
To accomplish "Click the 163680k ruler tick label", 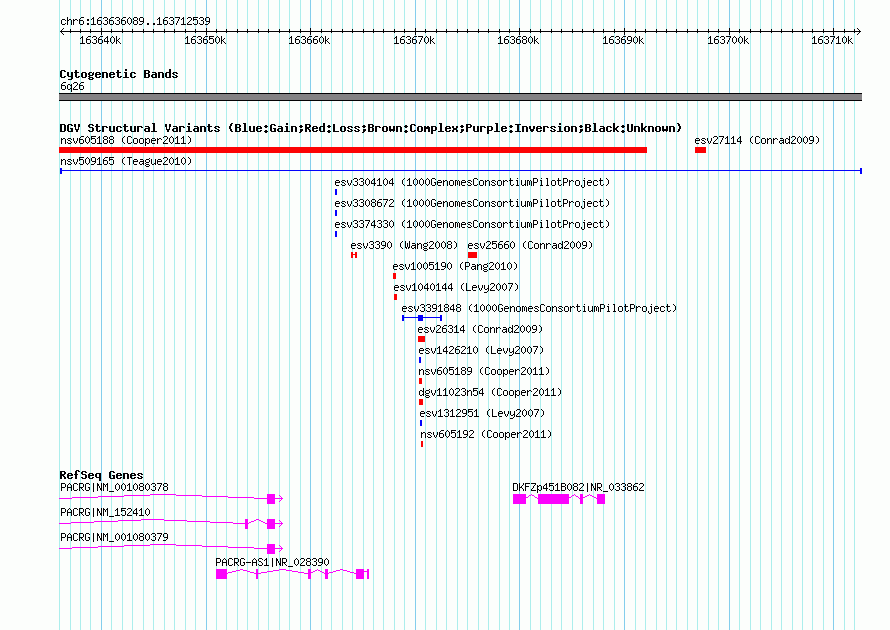I will click(518, 40).
